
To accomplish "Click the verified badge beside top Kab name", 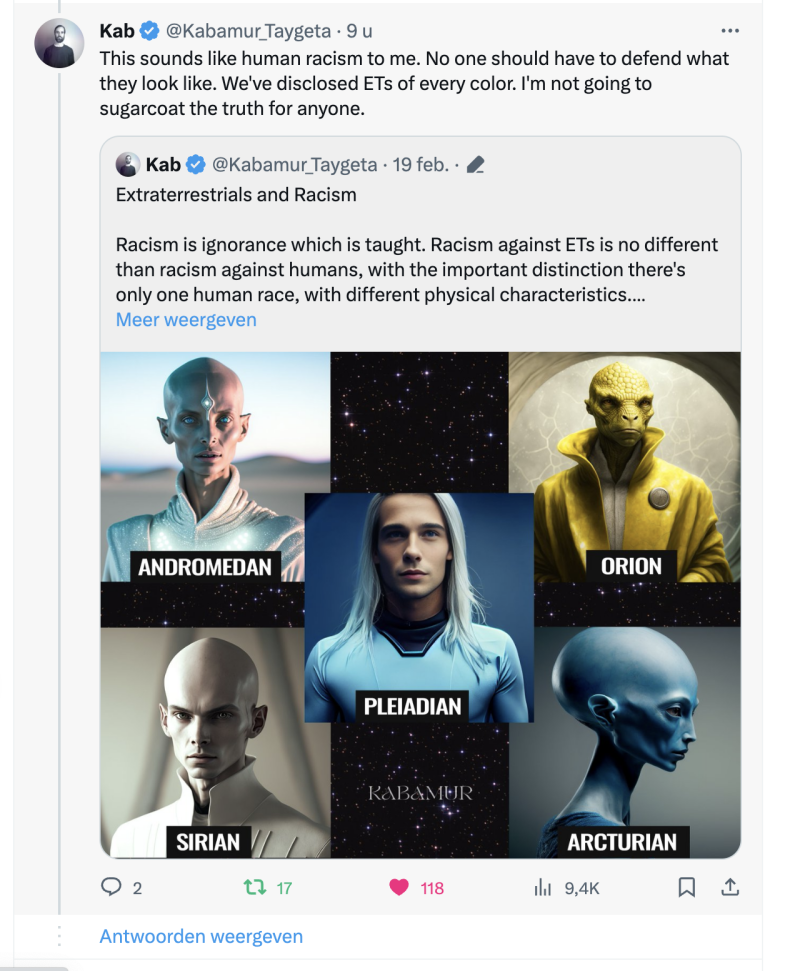I will coord(149,31).
